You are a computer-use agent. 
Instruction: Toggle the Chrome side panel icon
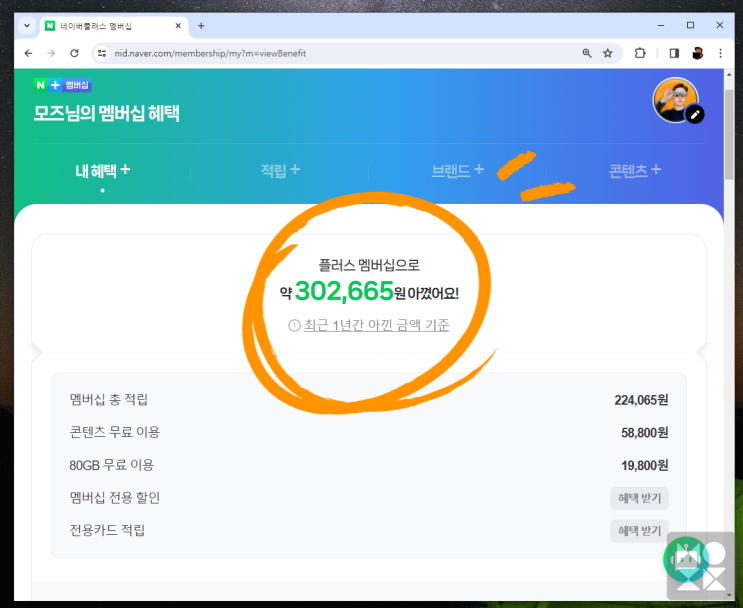click(674, 54)
